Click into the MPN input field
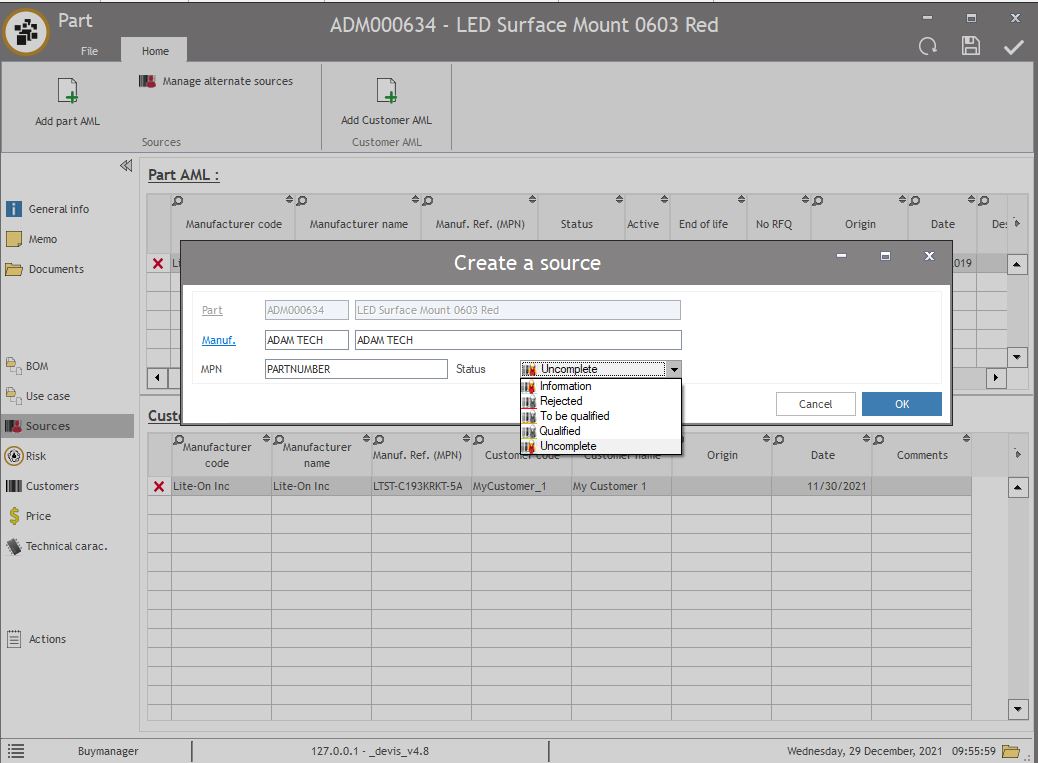Screen dimensions: 1038x763 click(355, 369)
